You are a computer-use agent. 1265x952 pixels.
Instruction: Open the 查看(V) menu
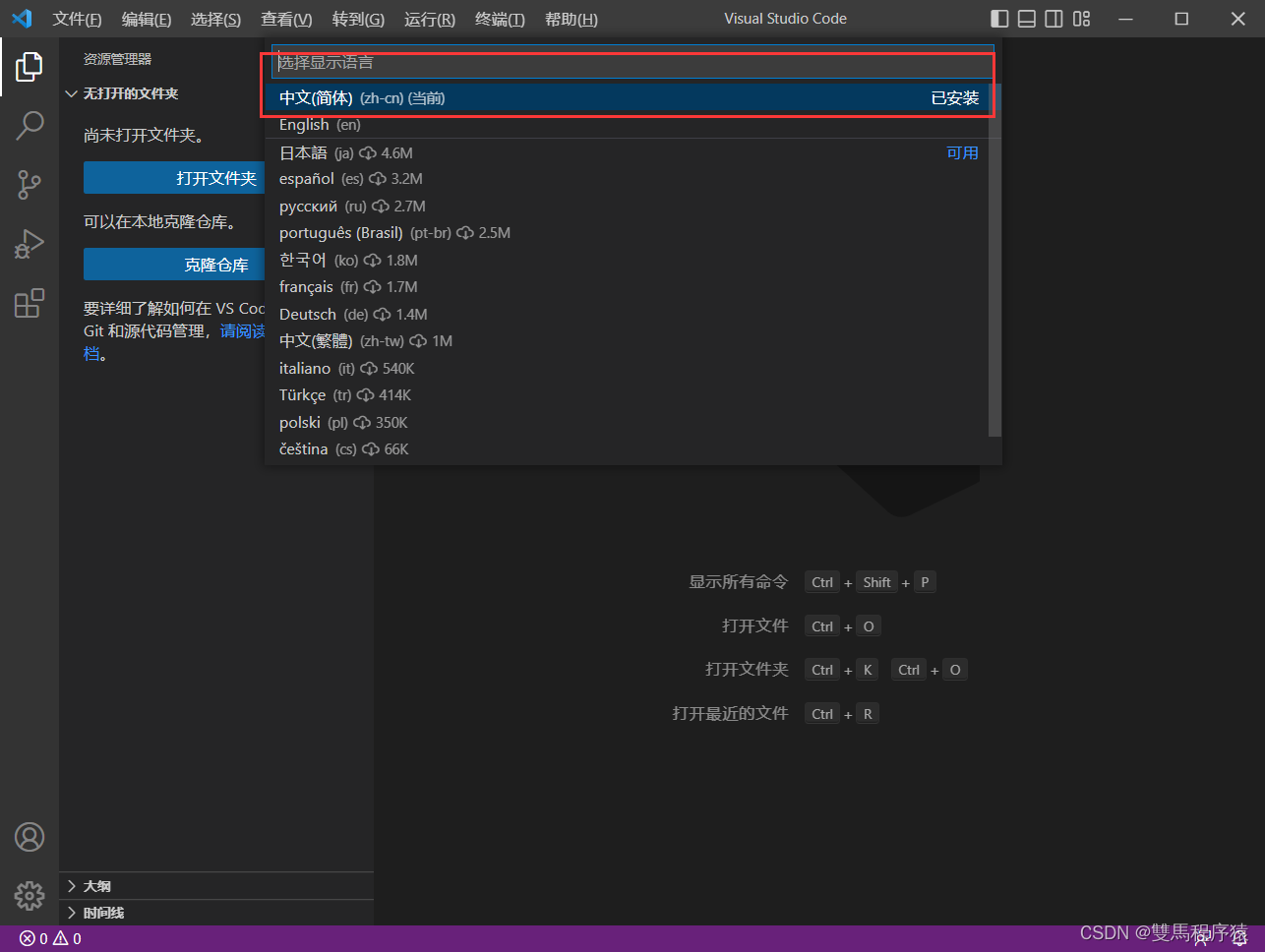pos(286,19)
